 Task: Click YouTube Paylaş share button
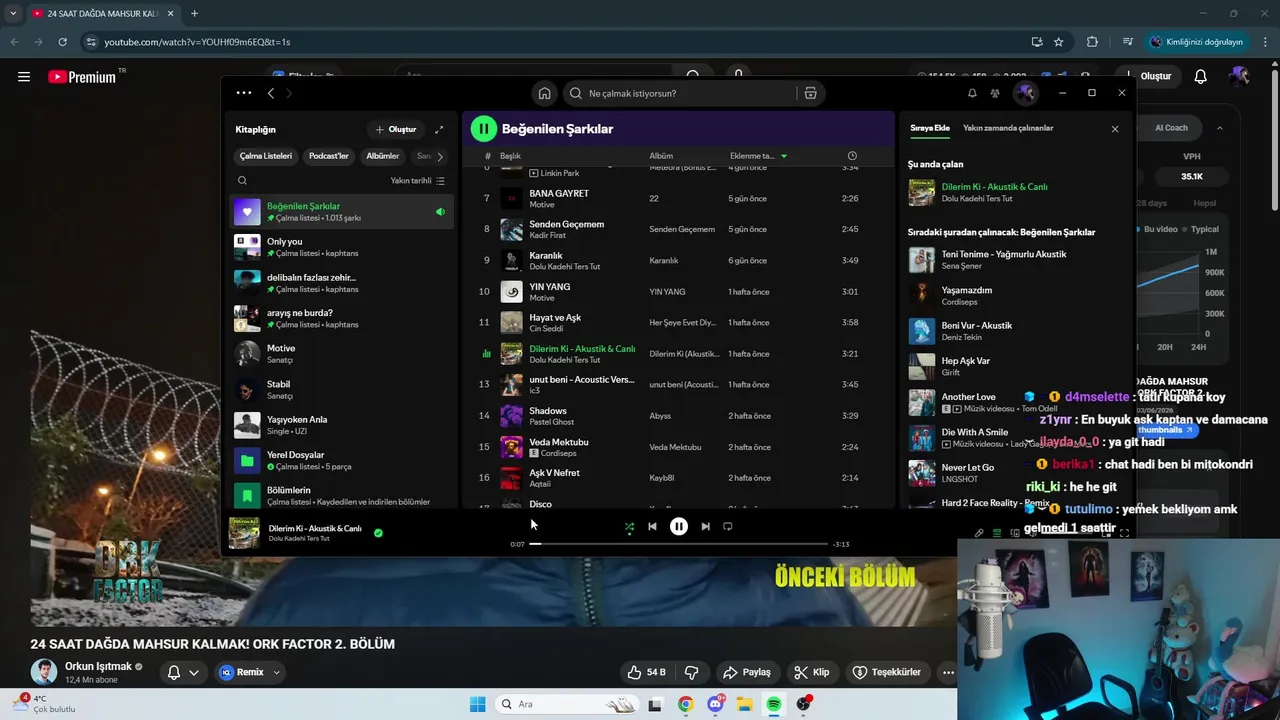click(747, 672)
